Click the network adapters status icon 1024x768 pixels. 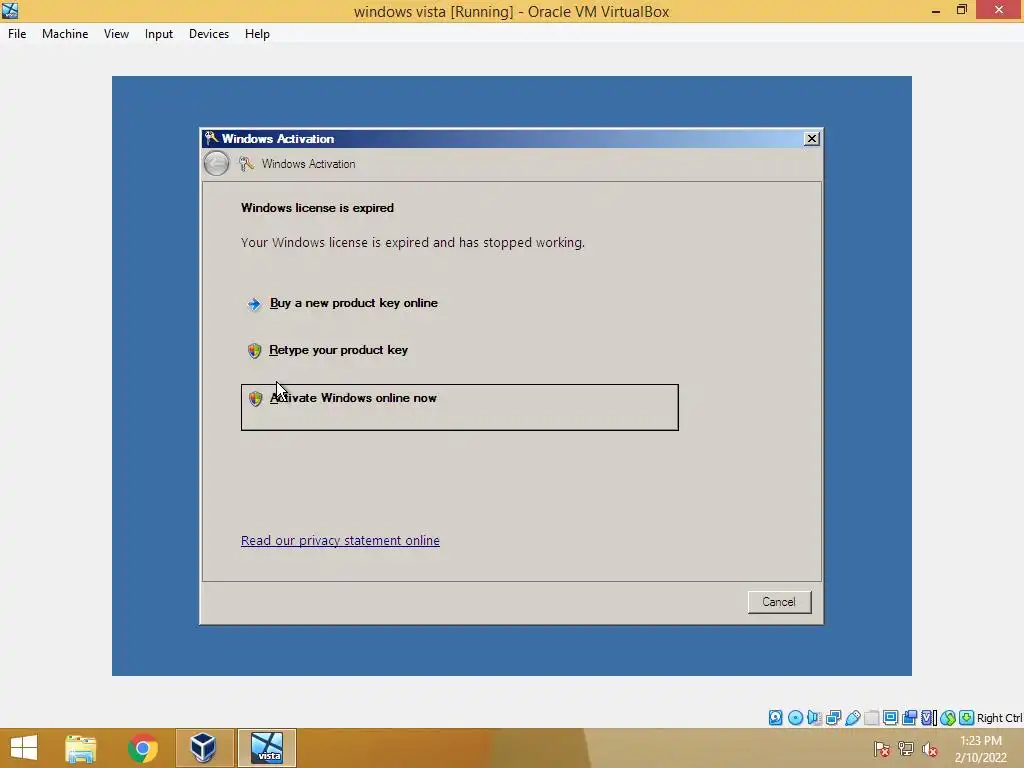pyautogui.click(x=833, y=718)
